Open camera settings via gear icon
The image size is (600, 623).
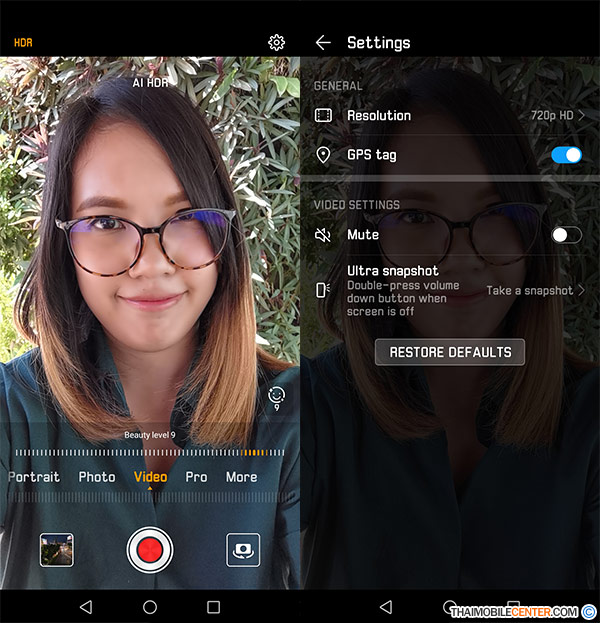tap(276, 43)
